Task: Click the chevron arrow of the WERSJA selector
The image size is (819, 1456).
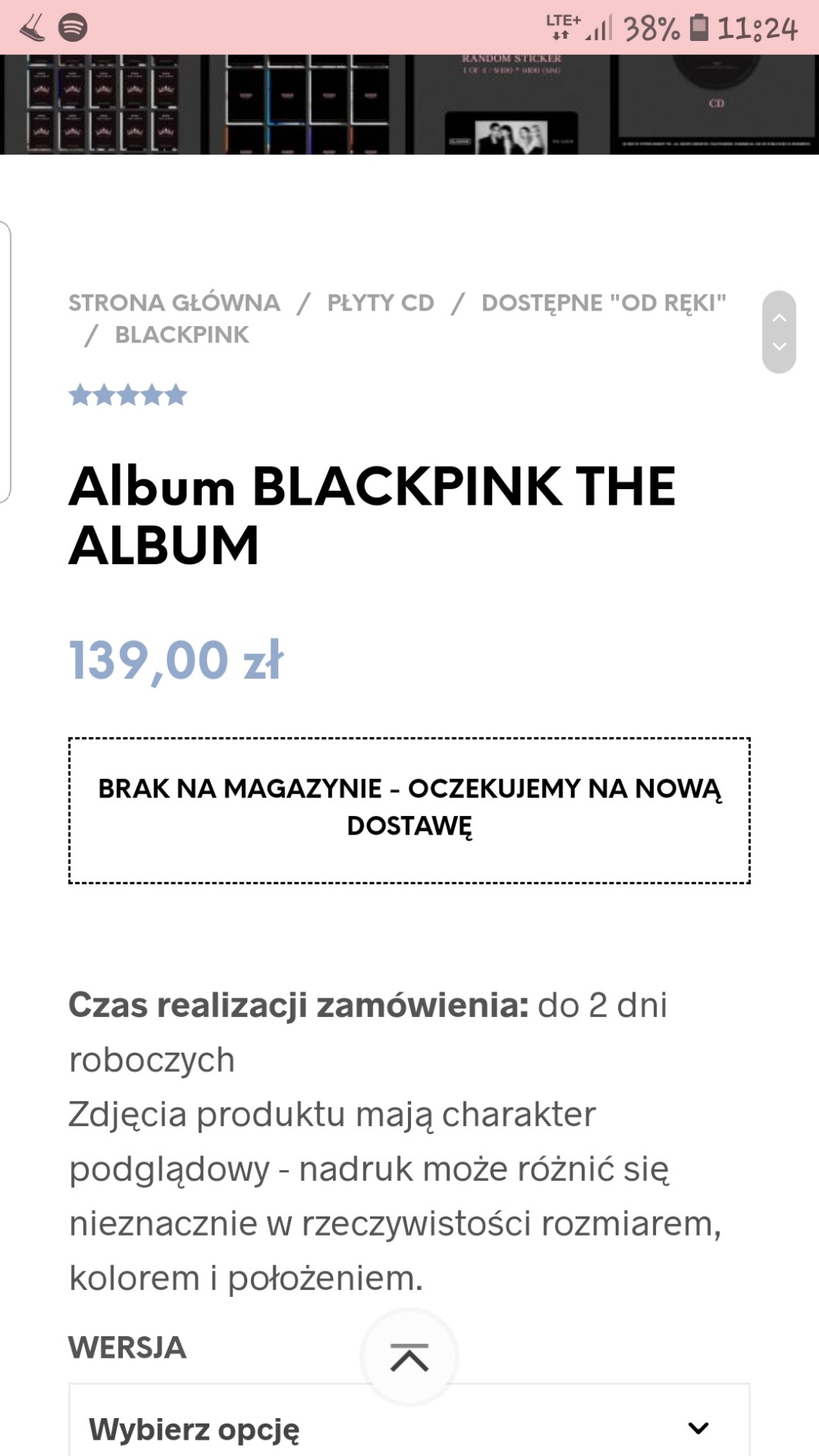Action: pos(698,1428)
